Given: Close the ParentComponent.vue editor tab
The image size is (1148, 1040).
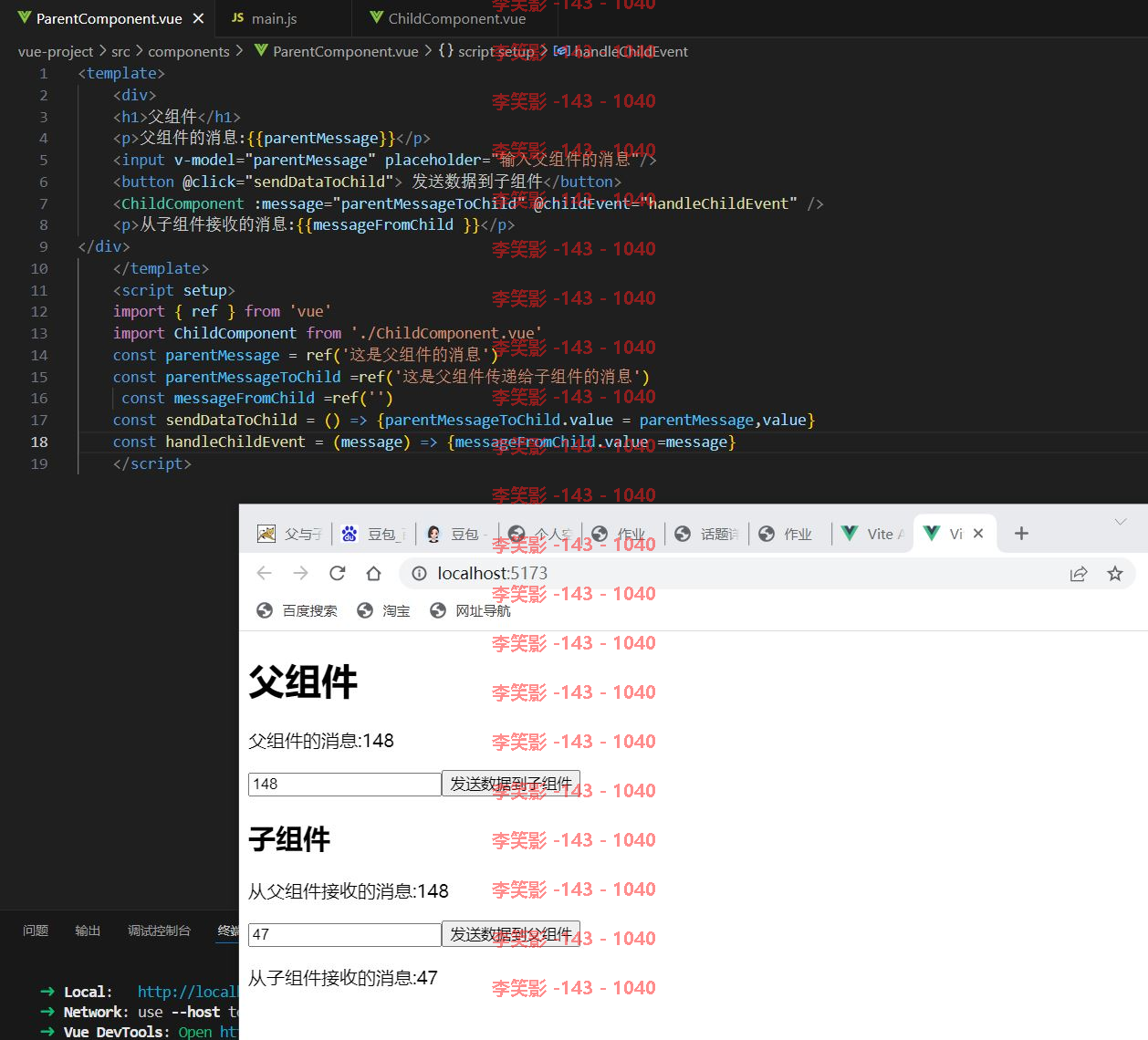Looking at the screenshot, I should [198, 18].
